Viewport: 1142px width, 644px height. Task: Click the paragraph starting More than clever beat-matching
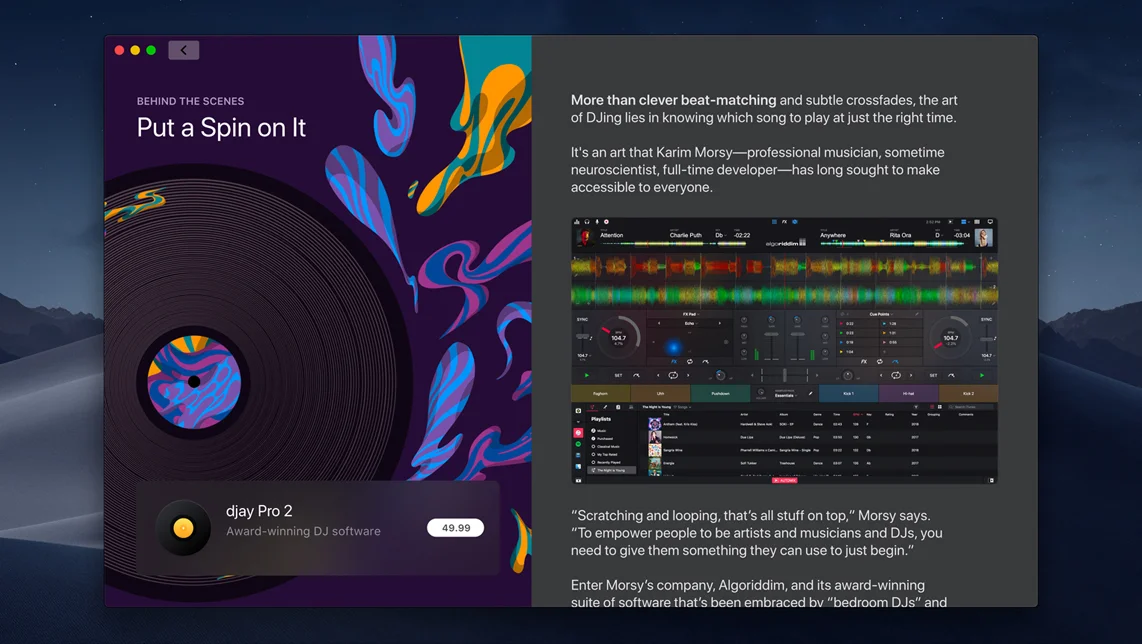[x=764, y=109]
